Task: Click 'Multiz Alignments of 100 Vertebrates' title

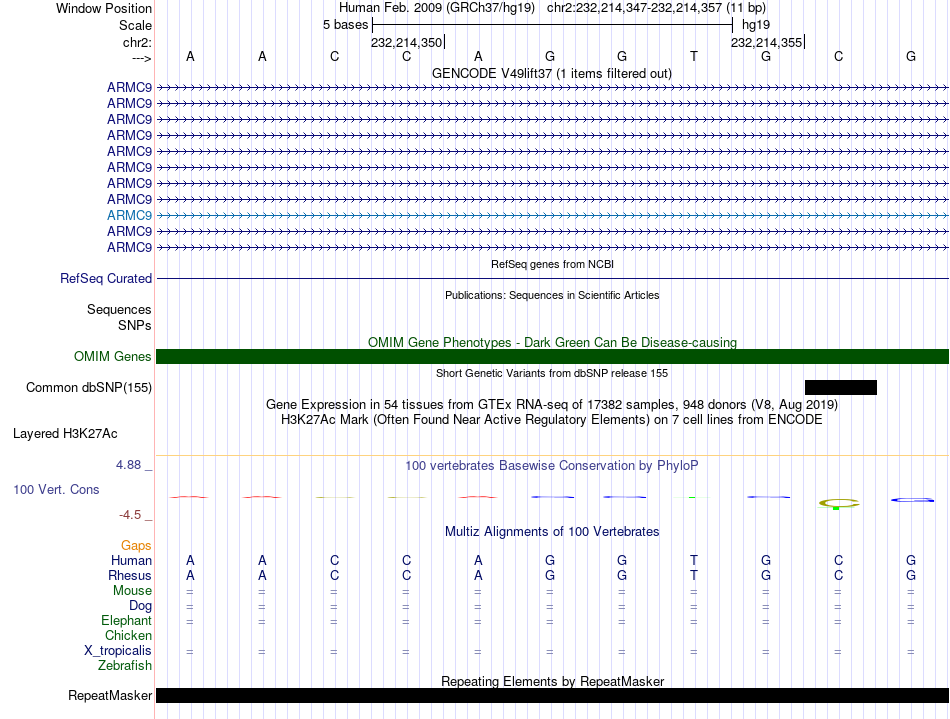Action: click(x=552, y=531)
